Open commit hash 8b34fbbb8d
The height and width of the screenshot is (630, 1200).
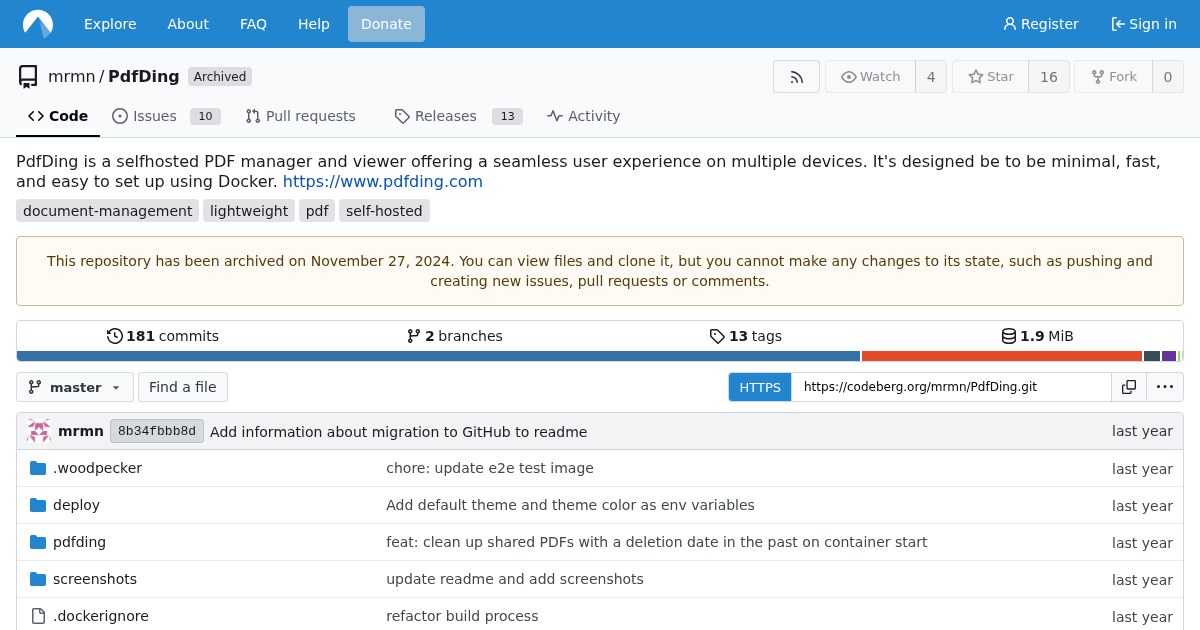pyautogui.click(x=157, y=431)
